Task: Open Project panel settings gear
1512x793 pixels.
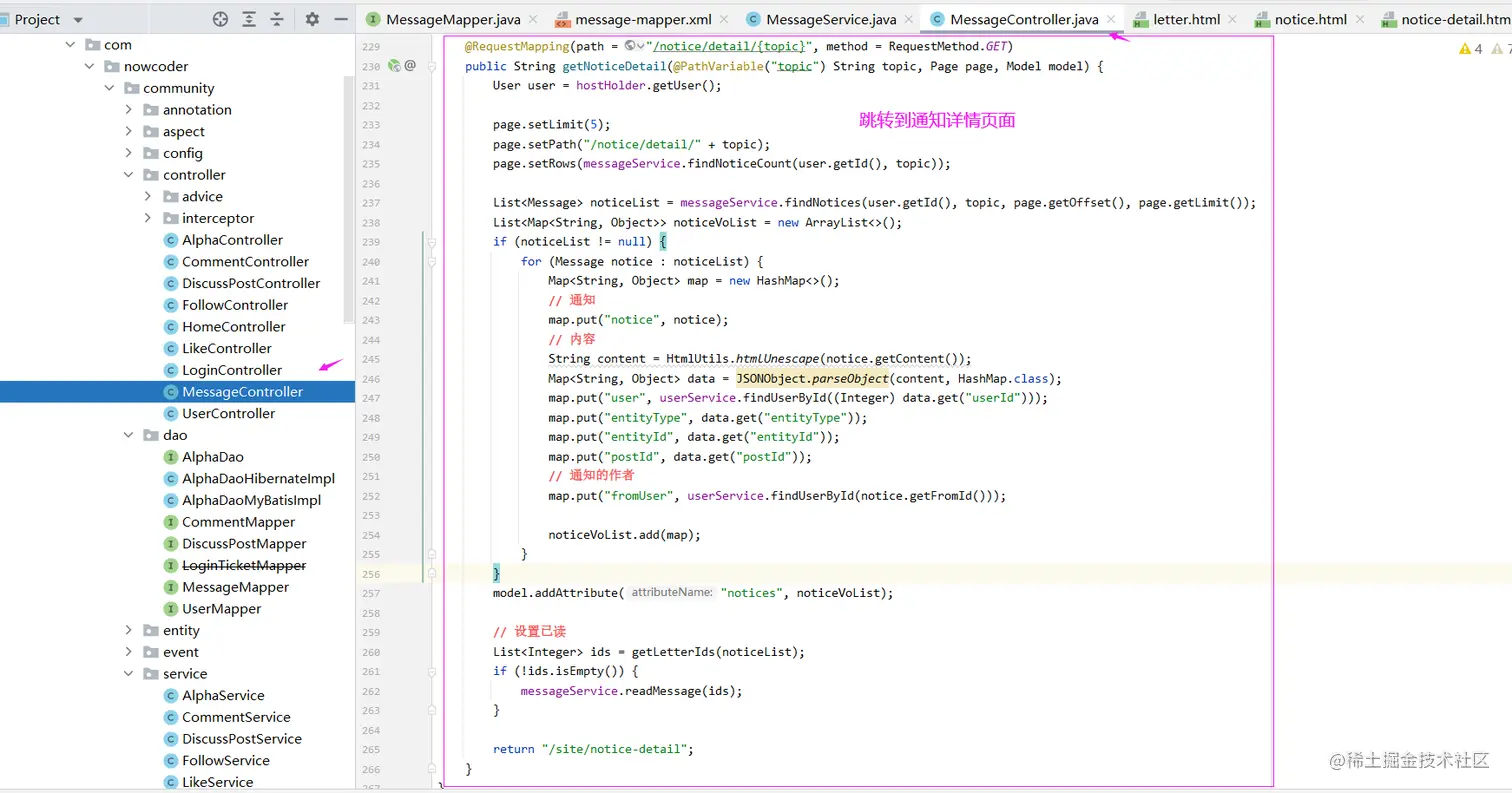Action: 312,19
